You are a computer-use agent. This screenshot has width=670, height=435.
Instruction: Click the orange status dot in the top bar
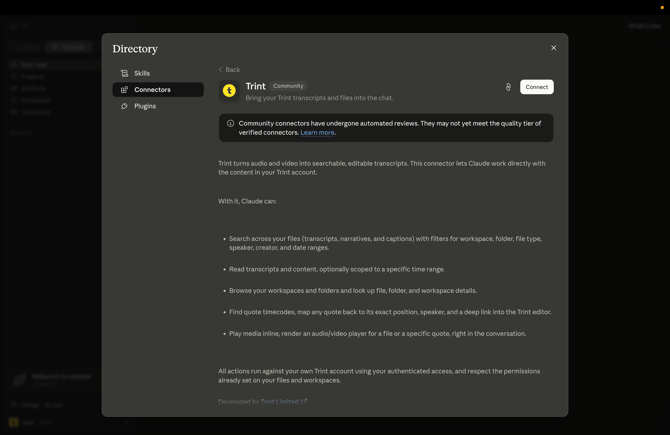(662, 8)
